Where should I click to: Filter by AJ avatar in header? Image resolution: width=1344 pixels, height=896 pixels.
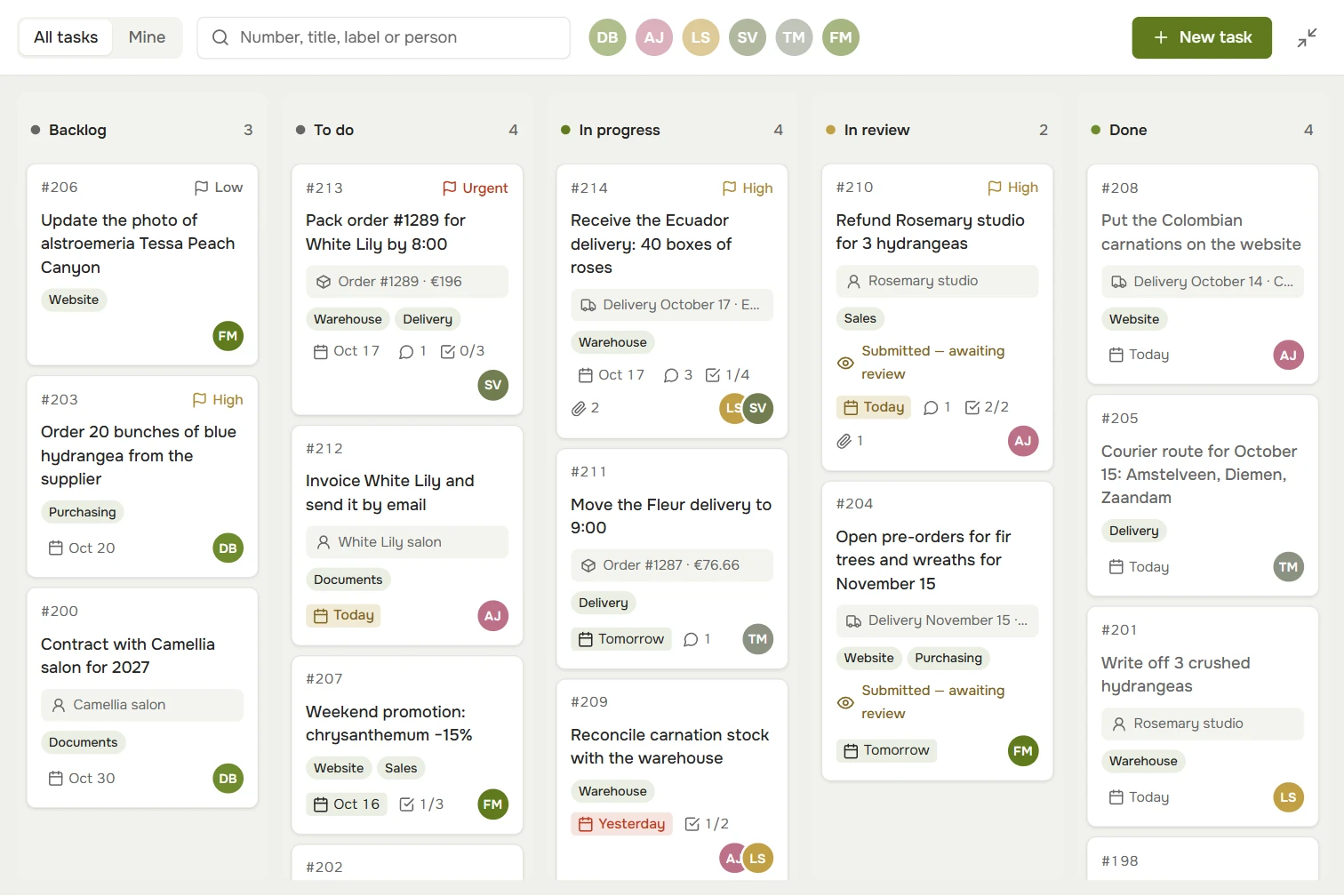pyautogui.click(x=654, y=37)
